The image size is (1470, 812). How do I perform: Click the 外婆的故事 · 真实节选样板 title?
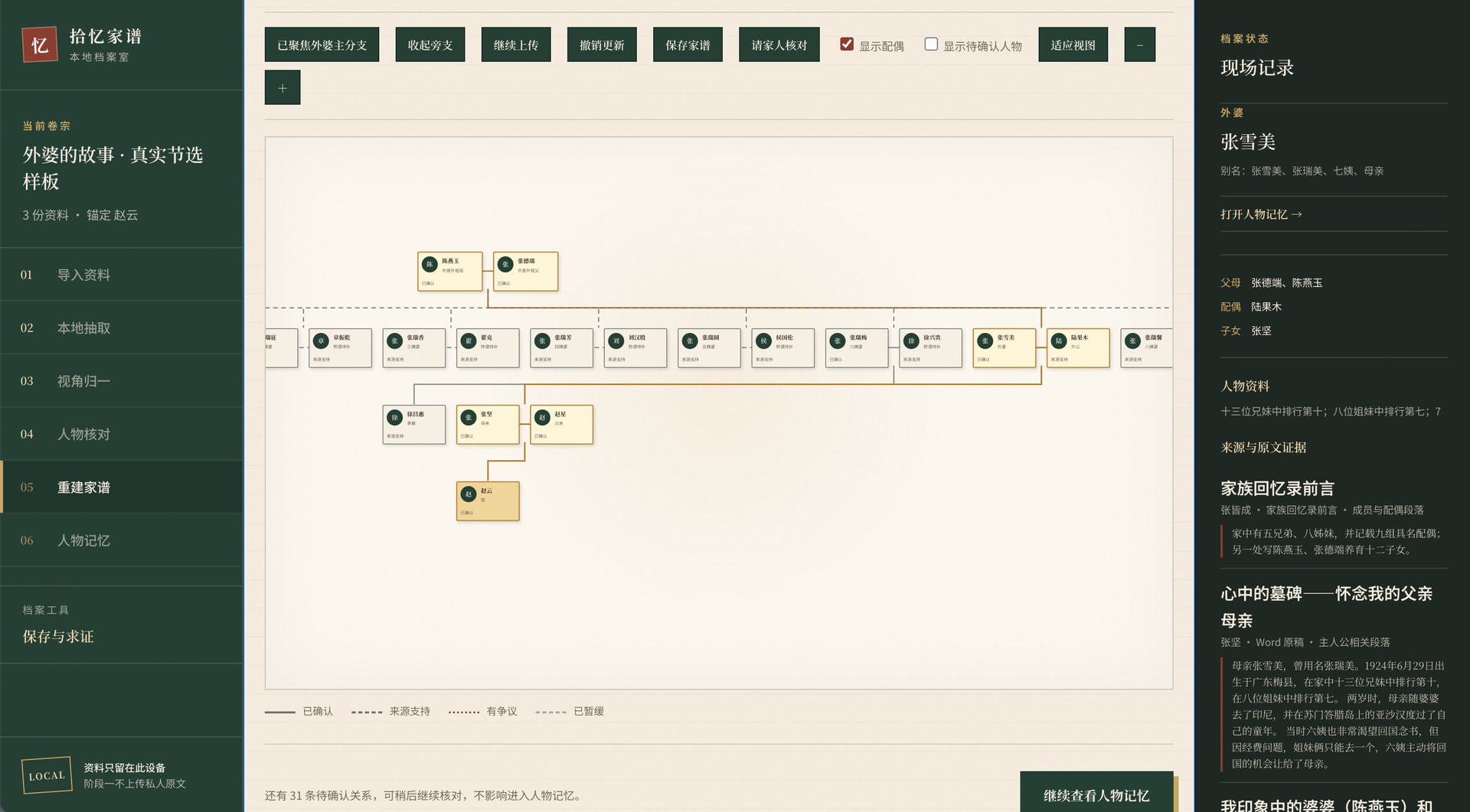click(x=113, y=168)
